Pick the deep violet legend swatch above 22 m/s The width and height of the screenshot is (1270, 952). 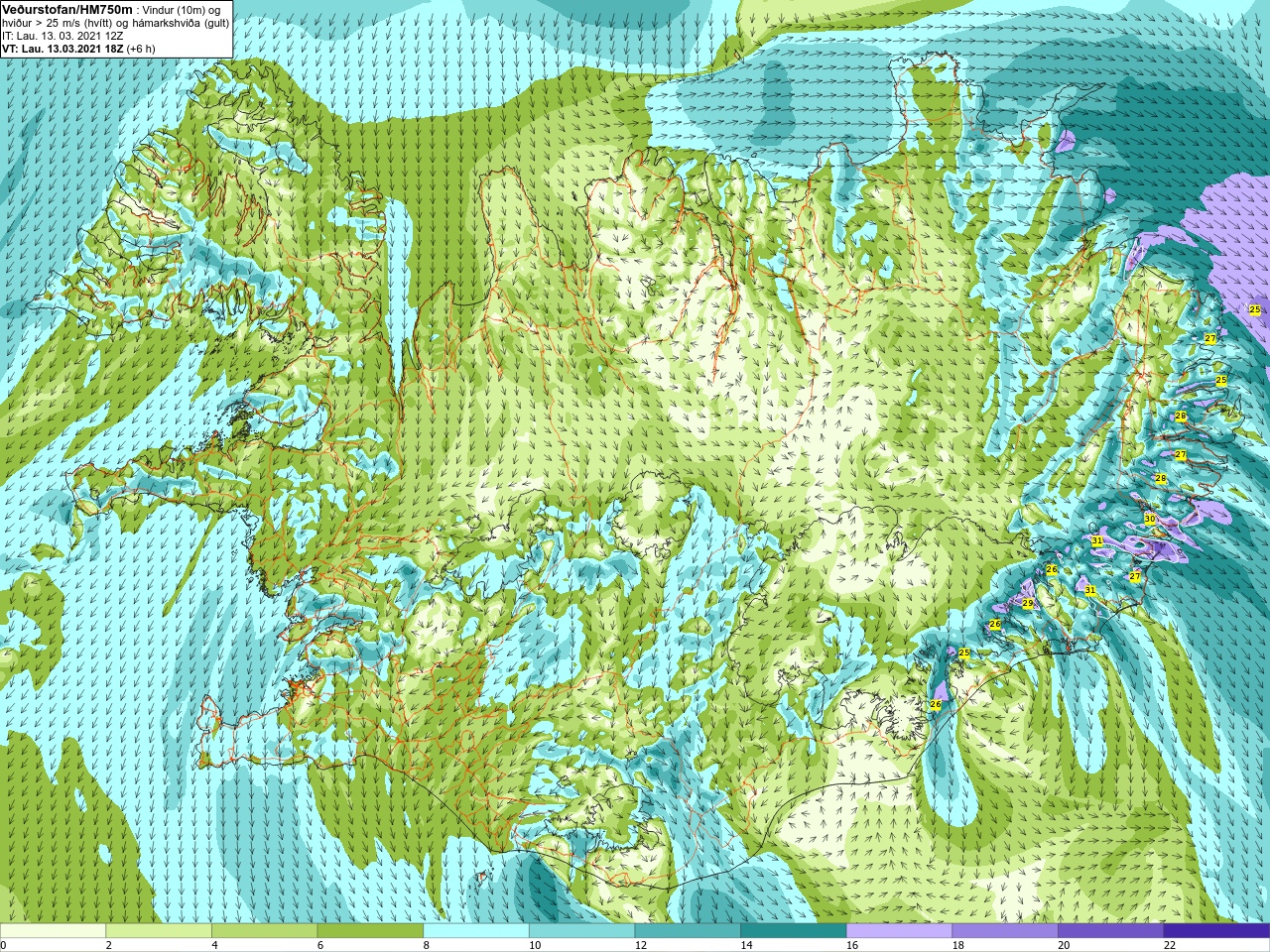[x=1216, y=930]
